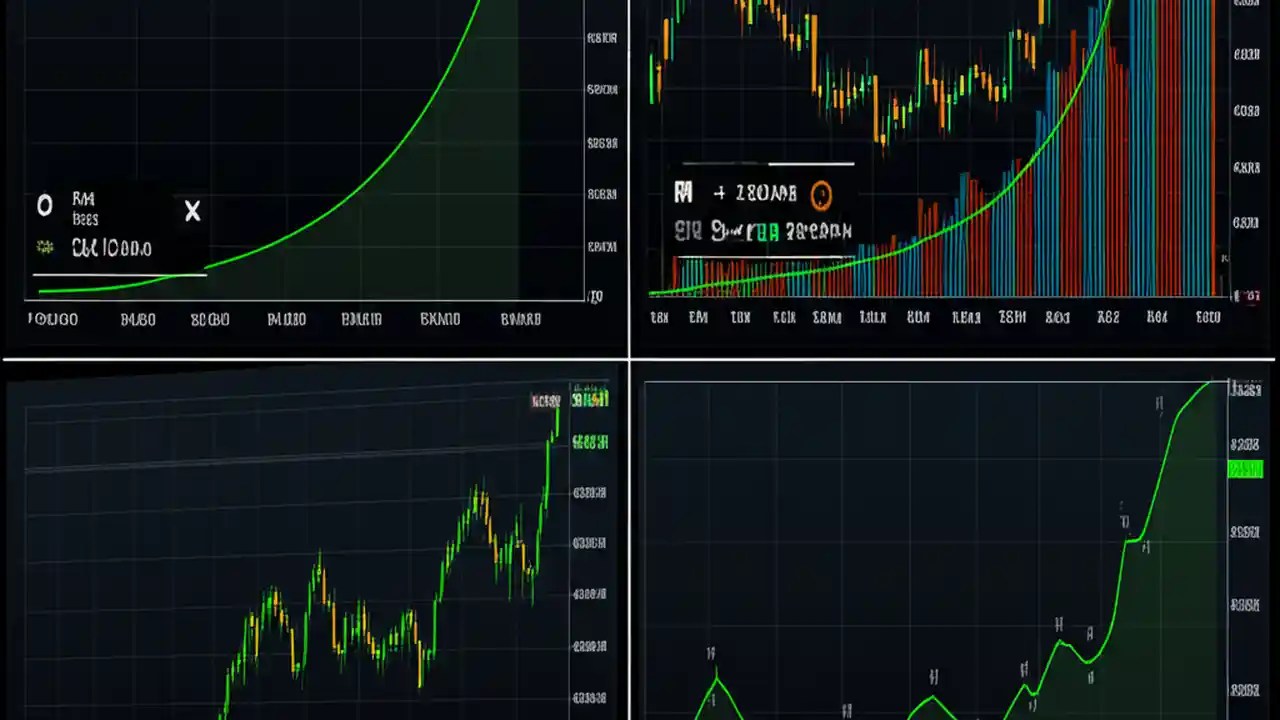Select the "RM" indicator label icon

(x=84, y=200)
